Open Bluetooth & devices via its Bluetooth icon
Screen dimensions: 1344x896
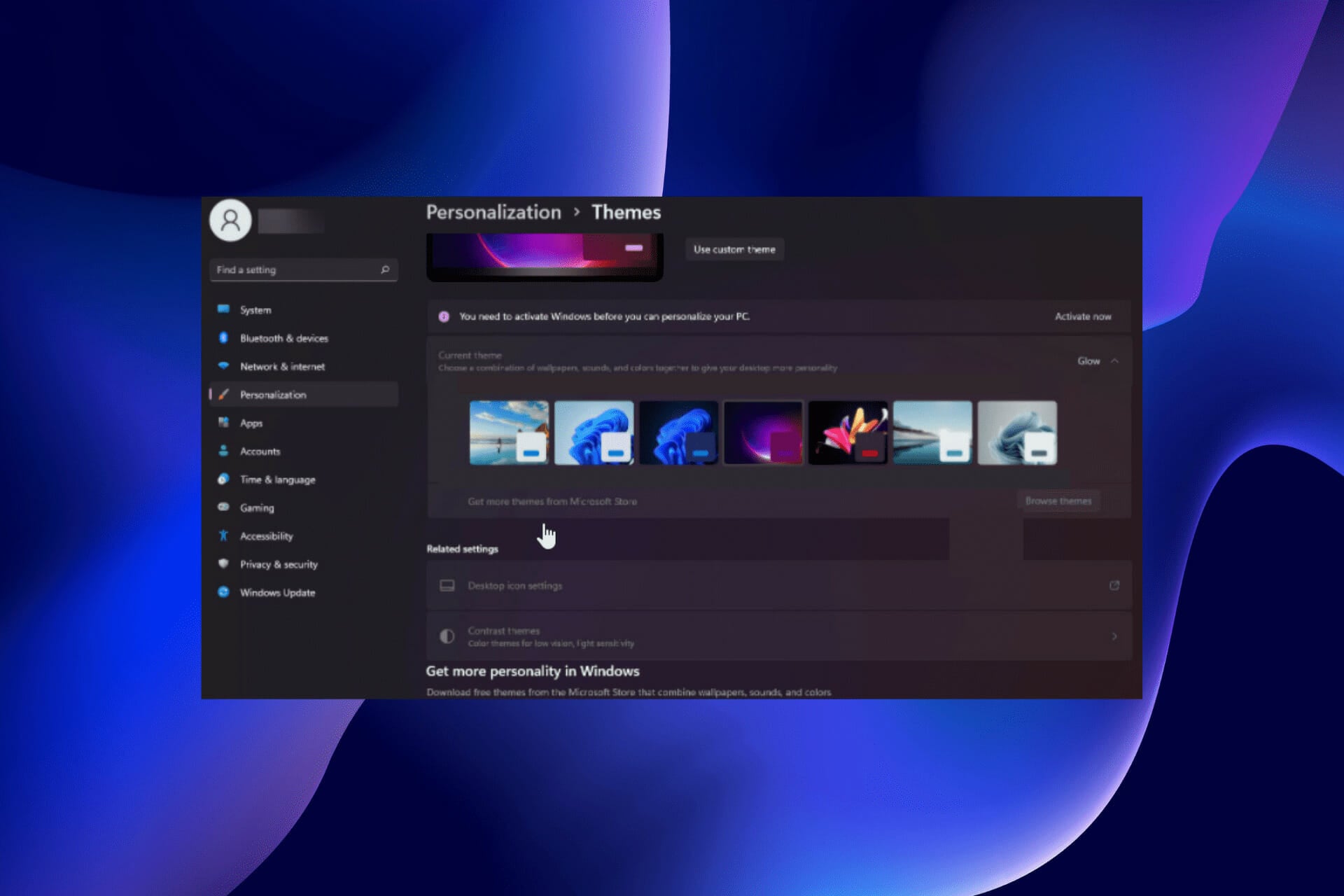(223, 338)
